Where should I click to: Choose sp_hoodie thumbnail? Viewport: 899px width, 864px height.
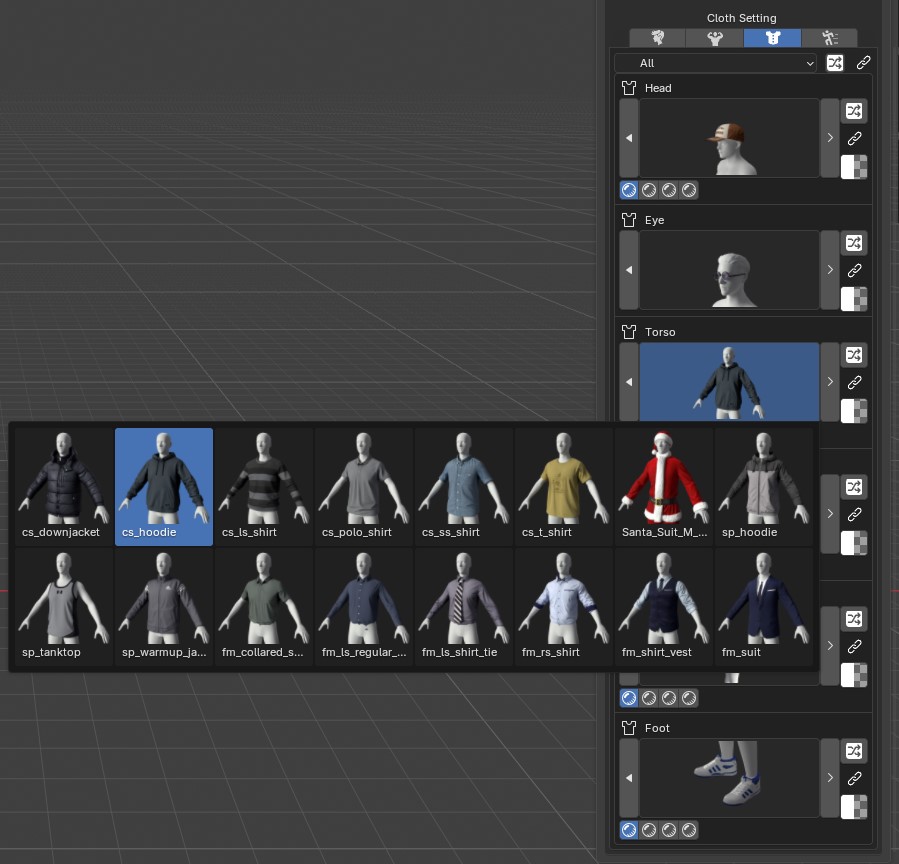(764, 486)
